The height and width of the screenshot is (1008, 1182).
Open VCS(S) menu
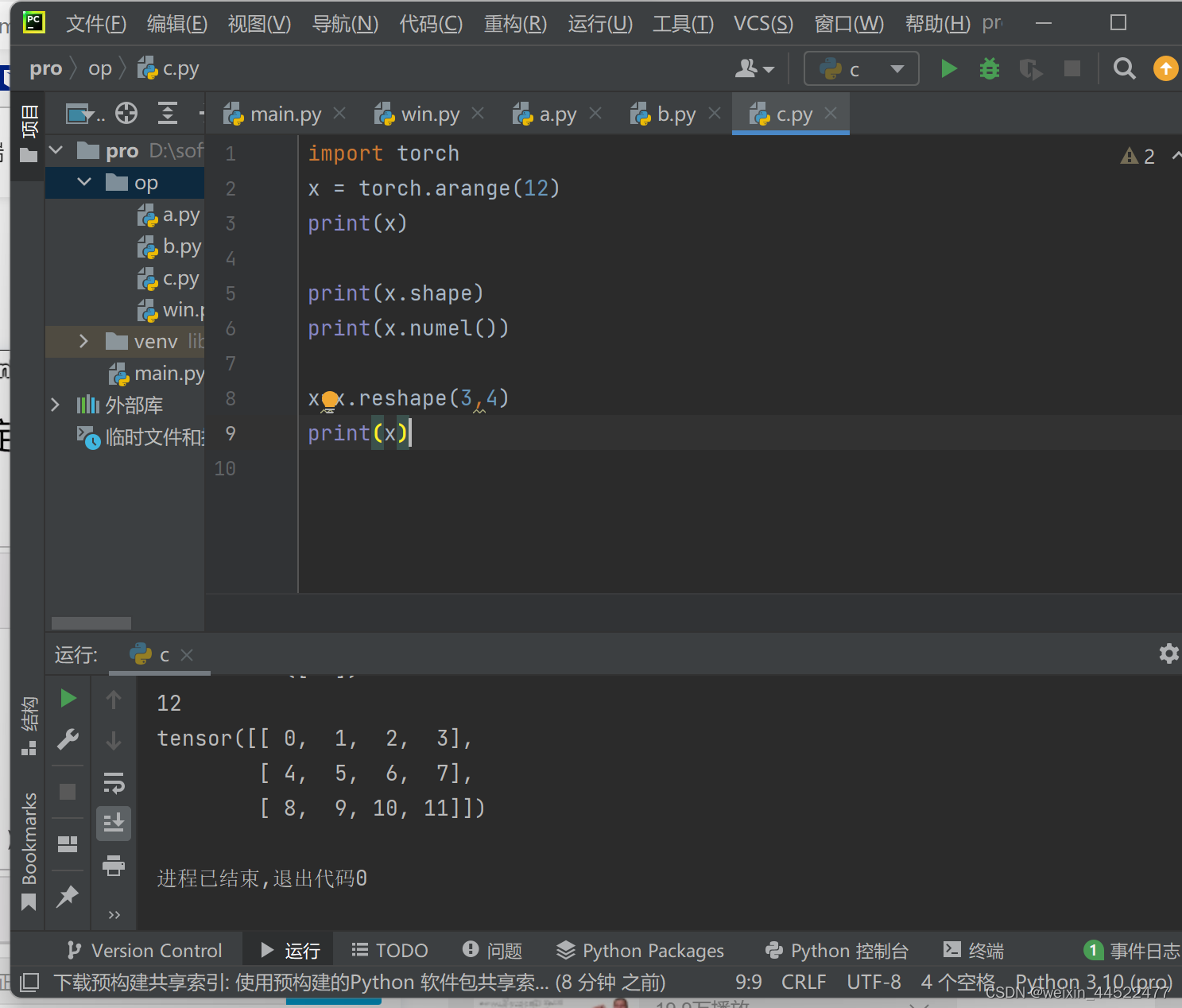pyautogui.click(x=763, y=23)
